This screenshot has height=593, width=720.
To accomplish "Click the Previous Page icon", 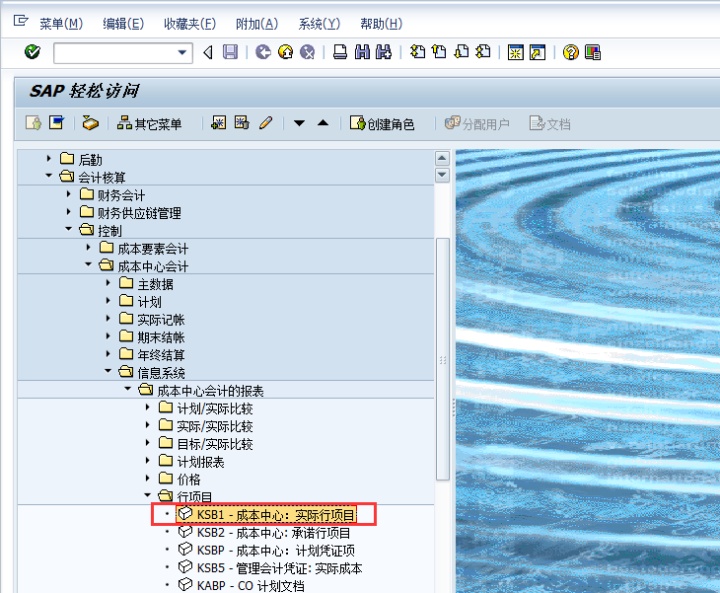I will (439, 52).
